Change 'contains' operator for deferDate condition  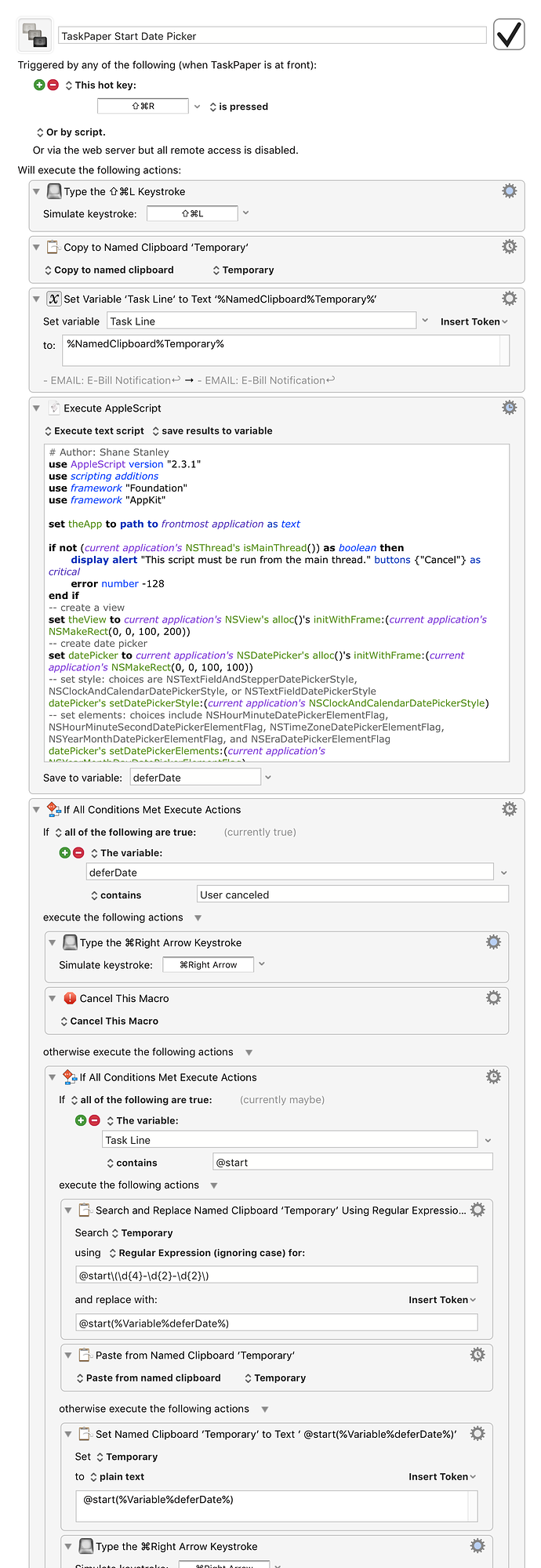pyautogui.click(x=116, y=895)
